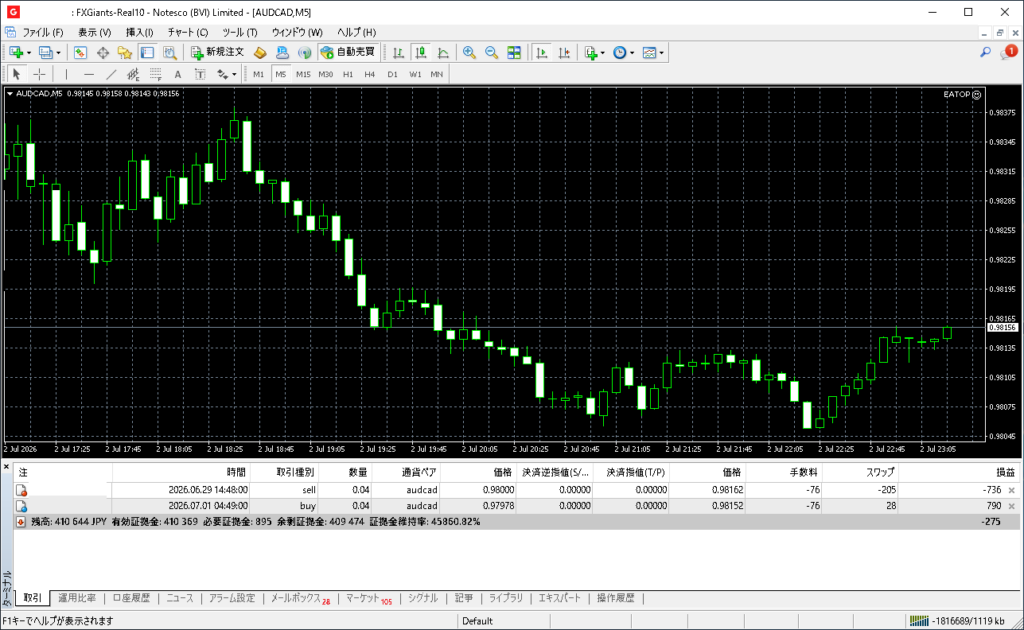
Task: Switch to the 口座履歴 tab
Action: (x=131, y=598)
